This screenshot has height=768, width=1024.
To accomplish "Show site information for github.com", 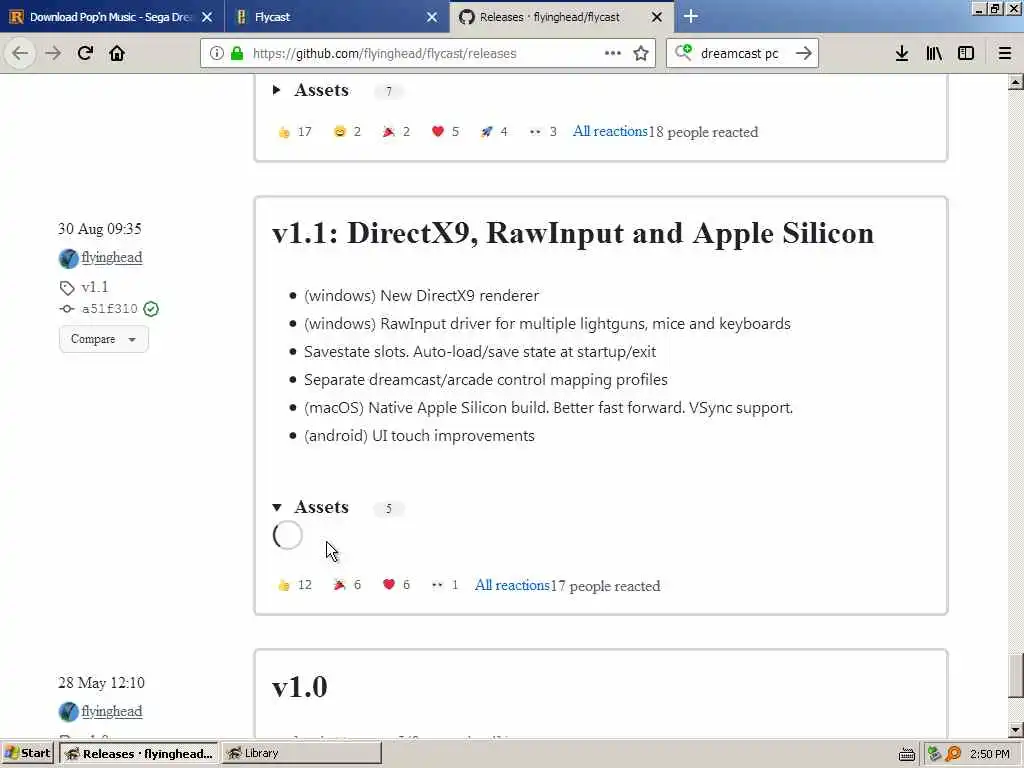I will tap(217, 53).
